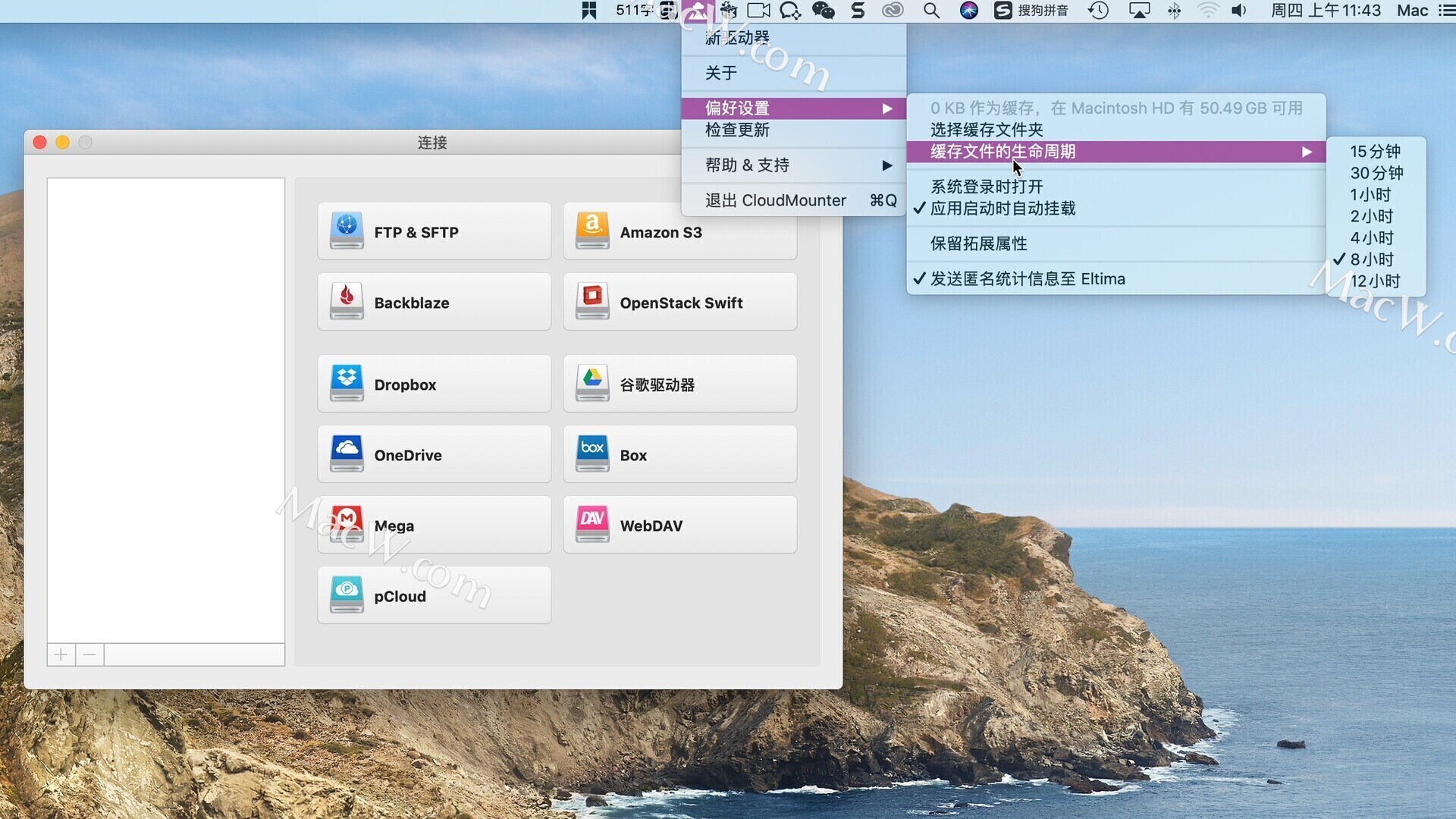Click the WeChat menu bar icon
The width and height of the screenshot is (1456, 819).
(x=824, y=11)
